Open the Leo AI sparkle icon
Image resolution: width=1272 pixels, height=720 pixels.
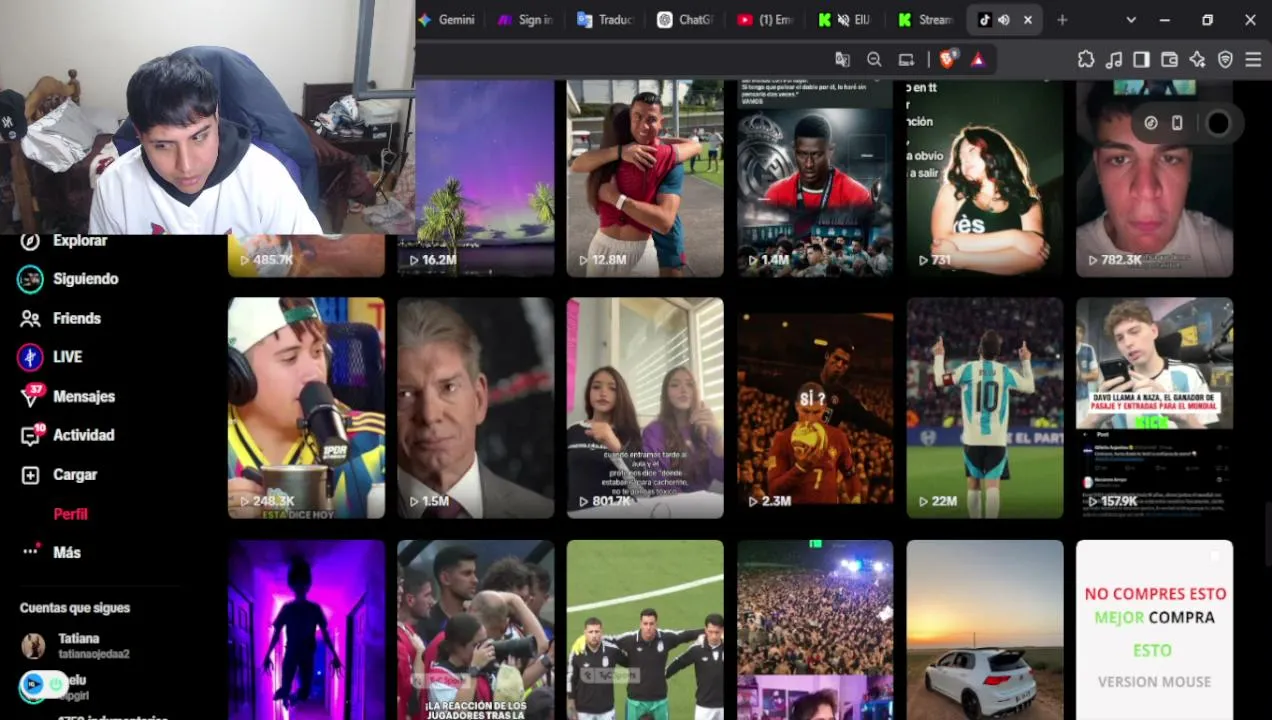1197,60
